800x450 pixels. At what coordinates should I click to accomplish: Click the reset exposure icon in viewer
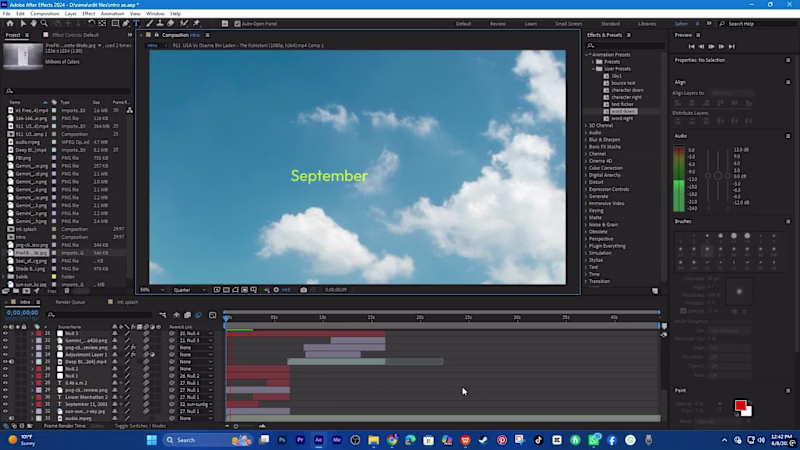(276, 290)
